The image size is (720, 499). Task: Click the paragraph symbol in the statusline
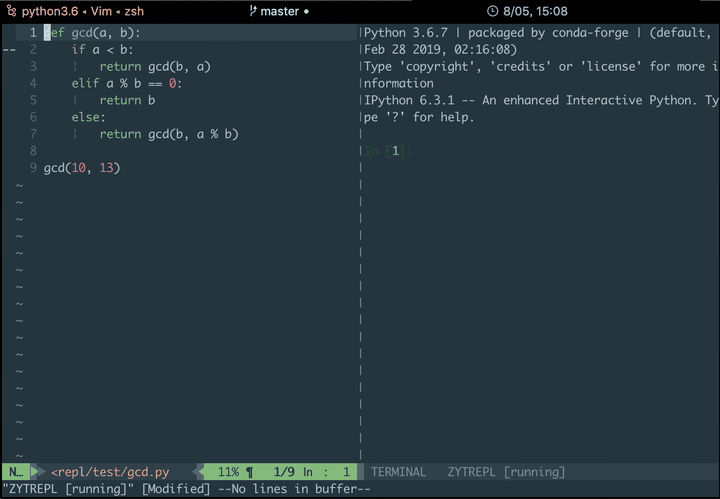coord(249,472)
